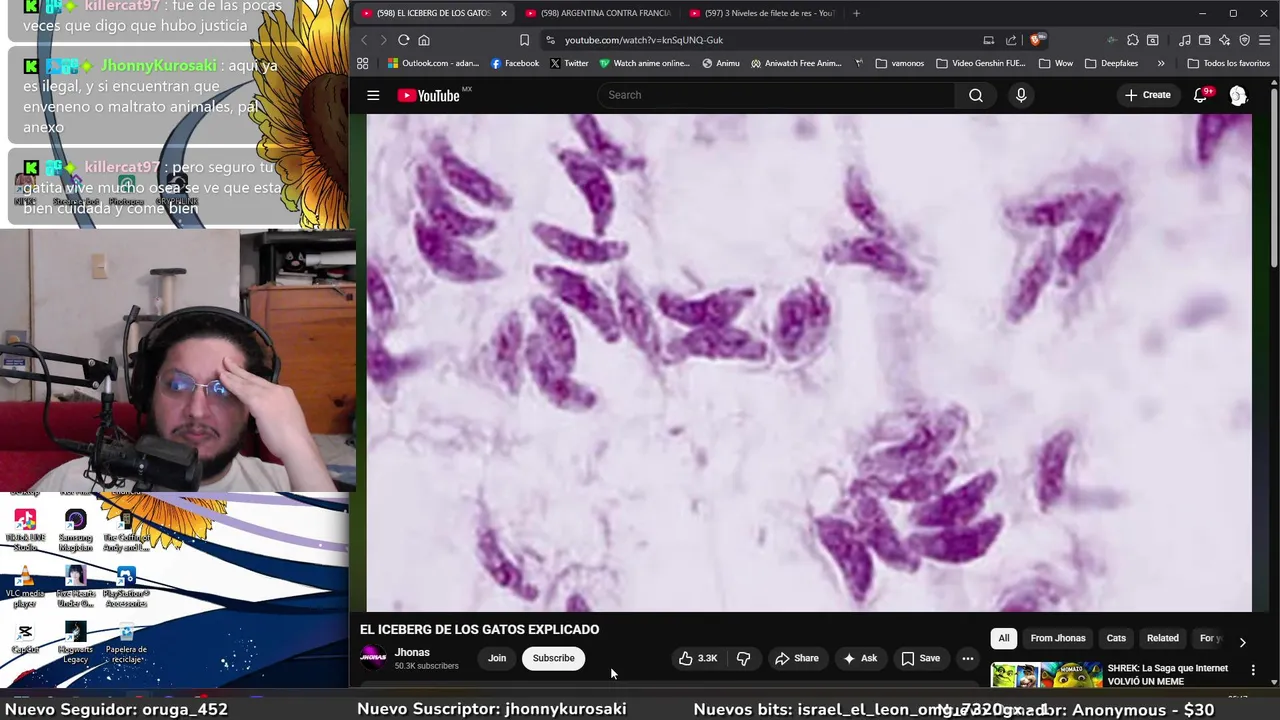This screenshot has height=720, width=1280.
Task: Share the video
Action: coord(797,658)
